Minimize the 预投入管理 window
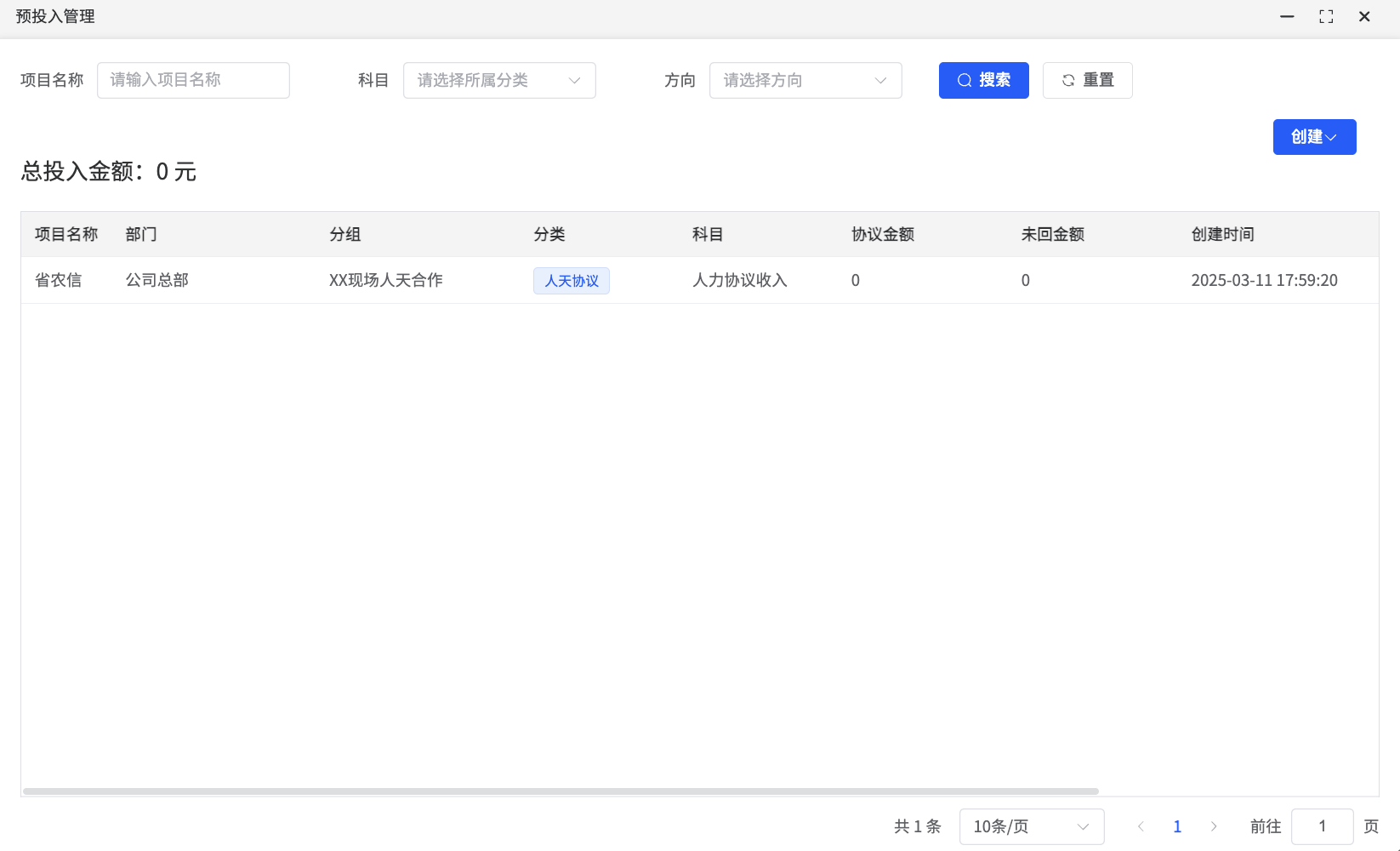Viewport: 1400px width, 851px height. coord(1287,16)
